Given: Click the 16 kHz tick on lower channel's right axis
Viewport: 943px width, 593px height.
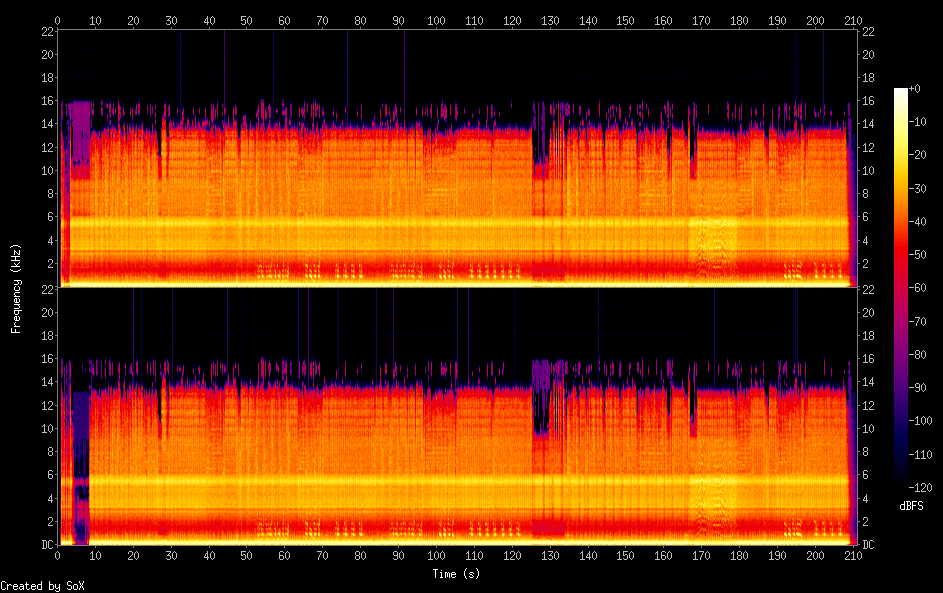Looking at the screenshot, I should pyautogui.click(x=866, y=359).
